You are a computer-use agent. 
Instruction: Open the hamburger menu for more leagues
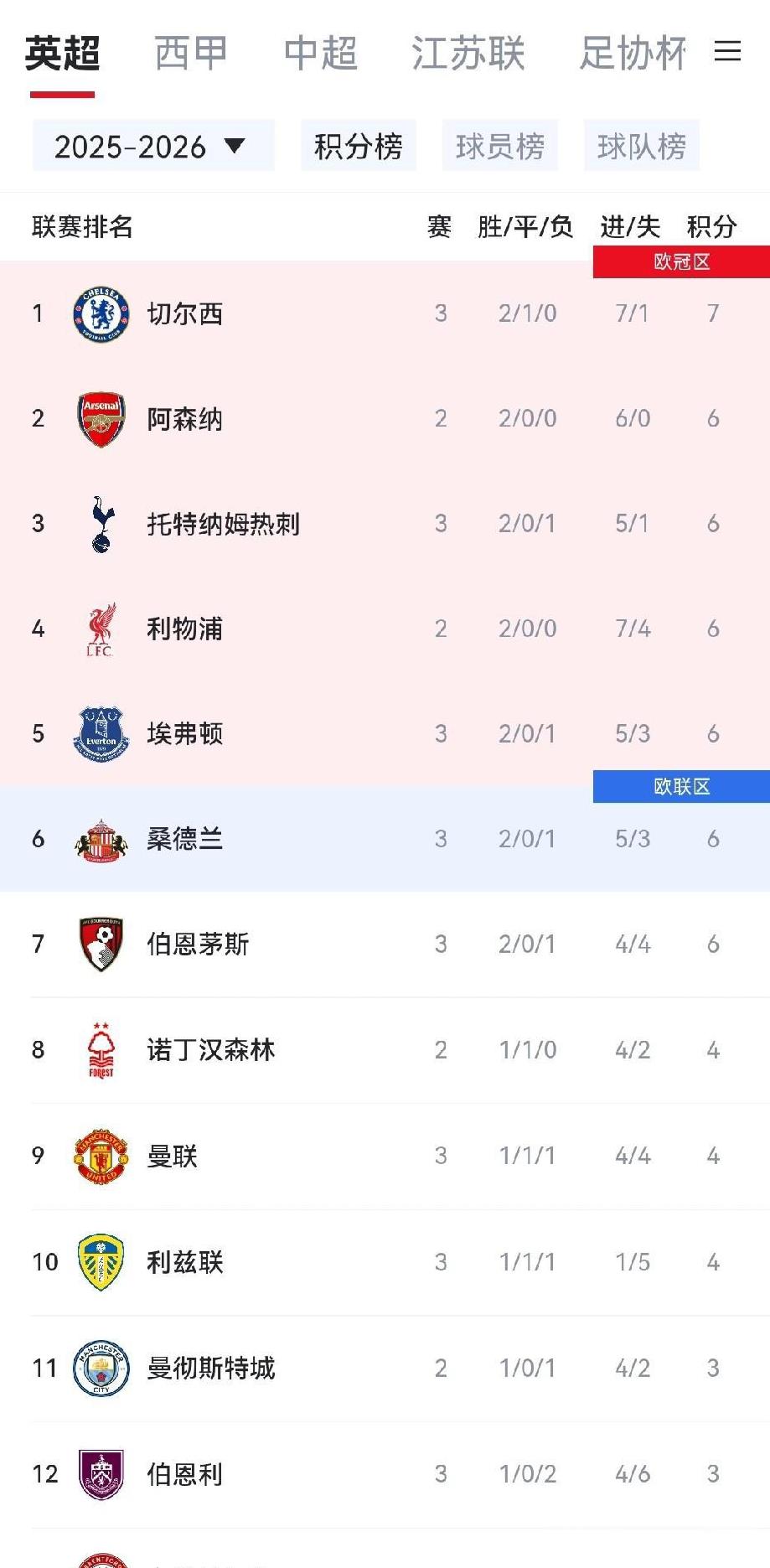pos(727,52)
